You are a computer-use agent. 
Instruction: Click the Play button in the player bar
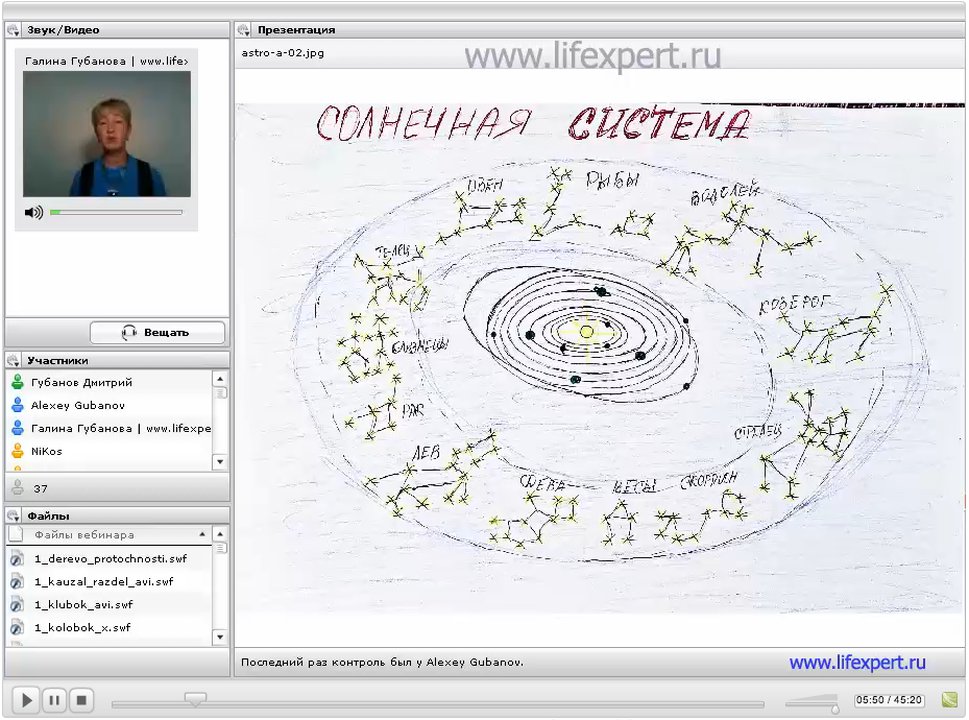(26, 700)
